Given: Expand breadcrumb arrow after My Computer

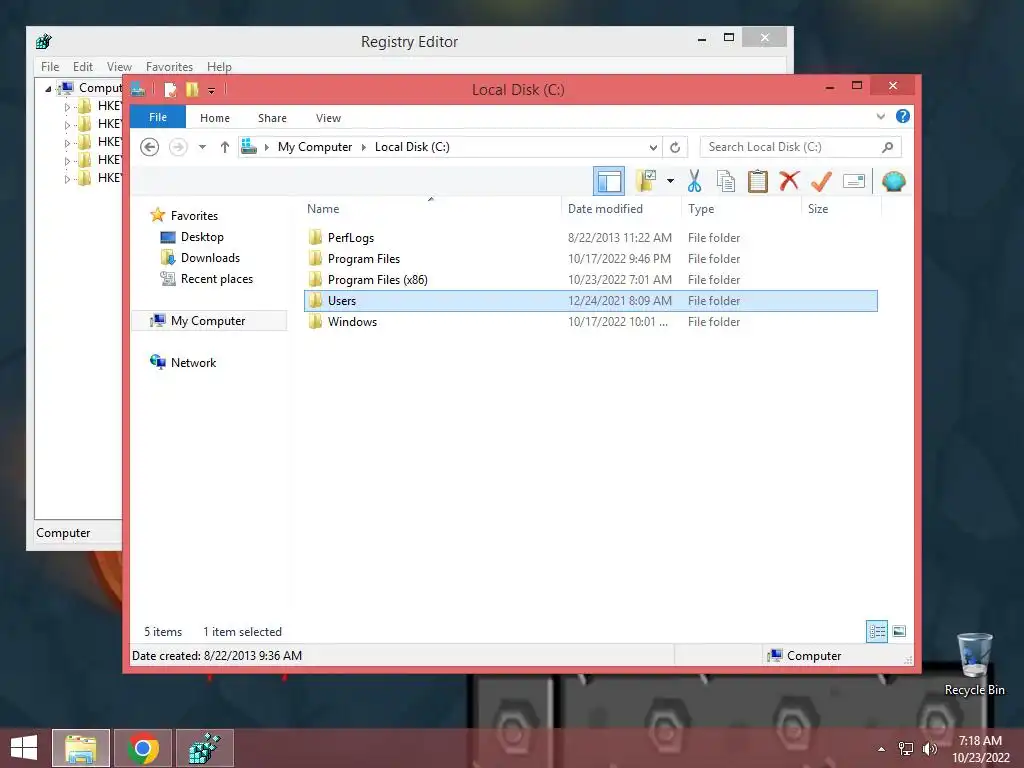Looking at the screenshot, I should 364,148.
